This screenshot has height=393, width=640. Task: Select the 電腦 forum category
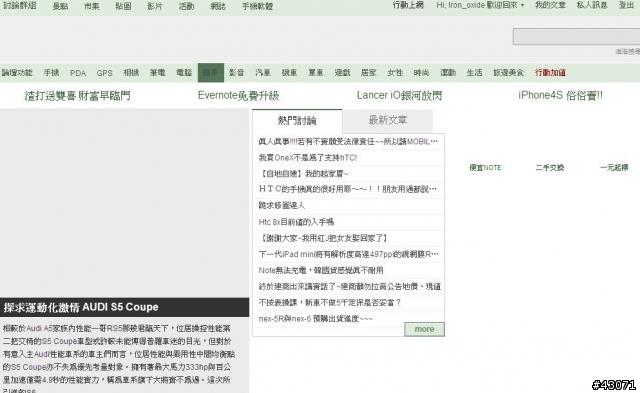coord(184,73)
